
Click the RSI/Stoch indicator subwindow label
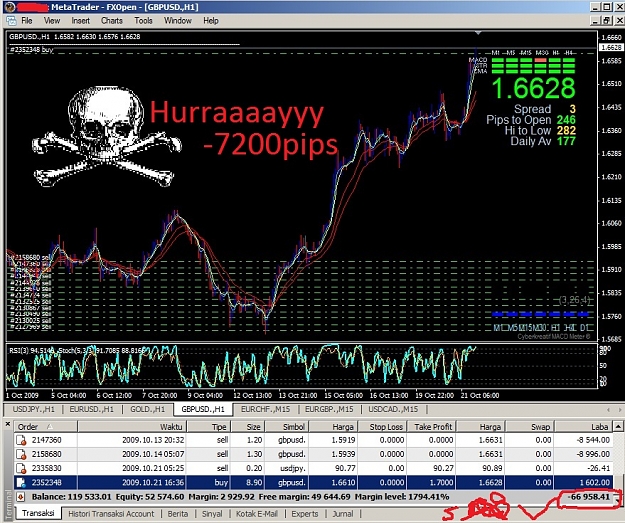click(x=77, y=351)
